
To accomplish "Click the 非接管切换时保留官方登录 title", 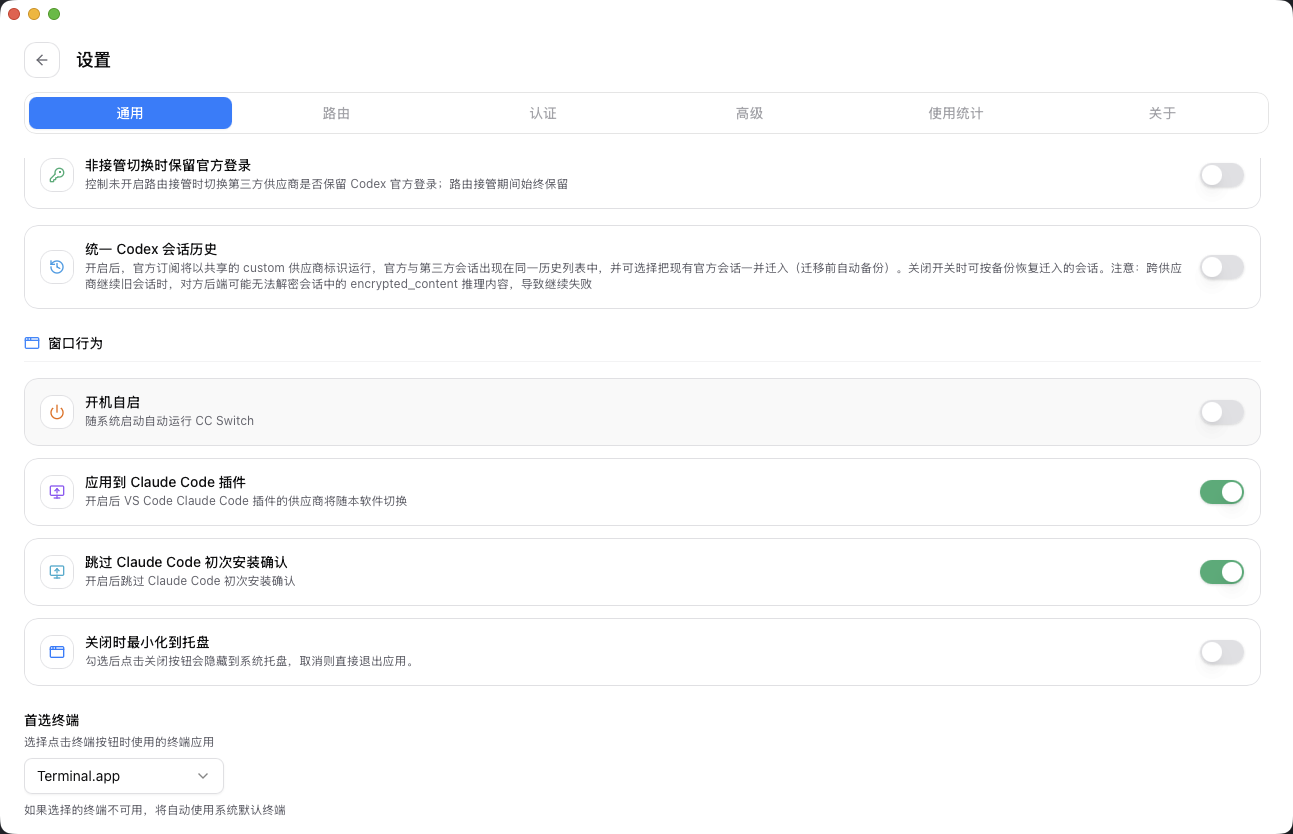I will (168, 165).
